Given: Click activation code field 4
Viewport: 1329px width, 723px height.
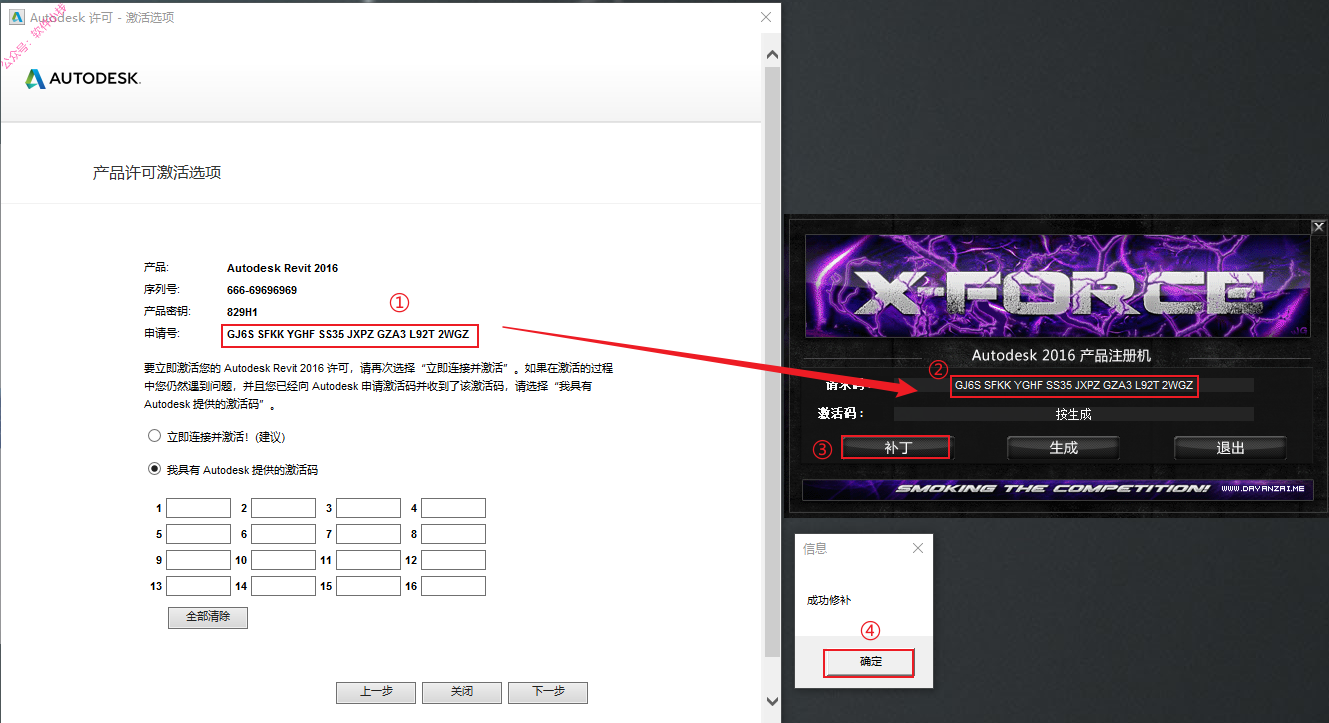Looking at the screenshot, I should tap(453, 508).
